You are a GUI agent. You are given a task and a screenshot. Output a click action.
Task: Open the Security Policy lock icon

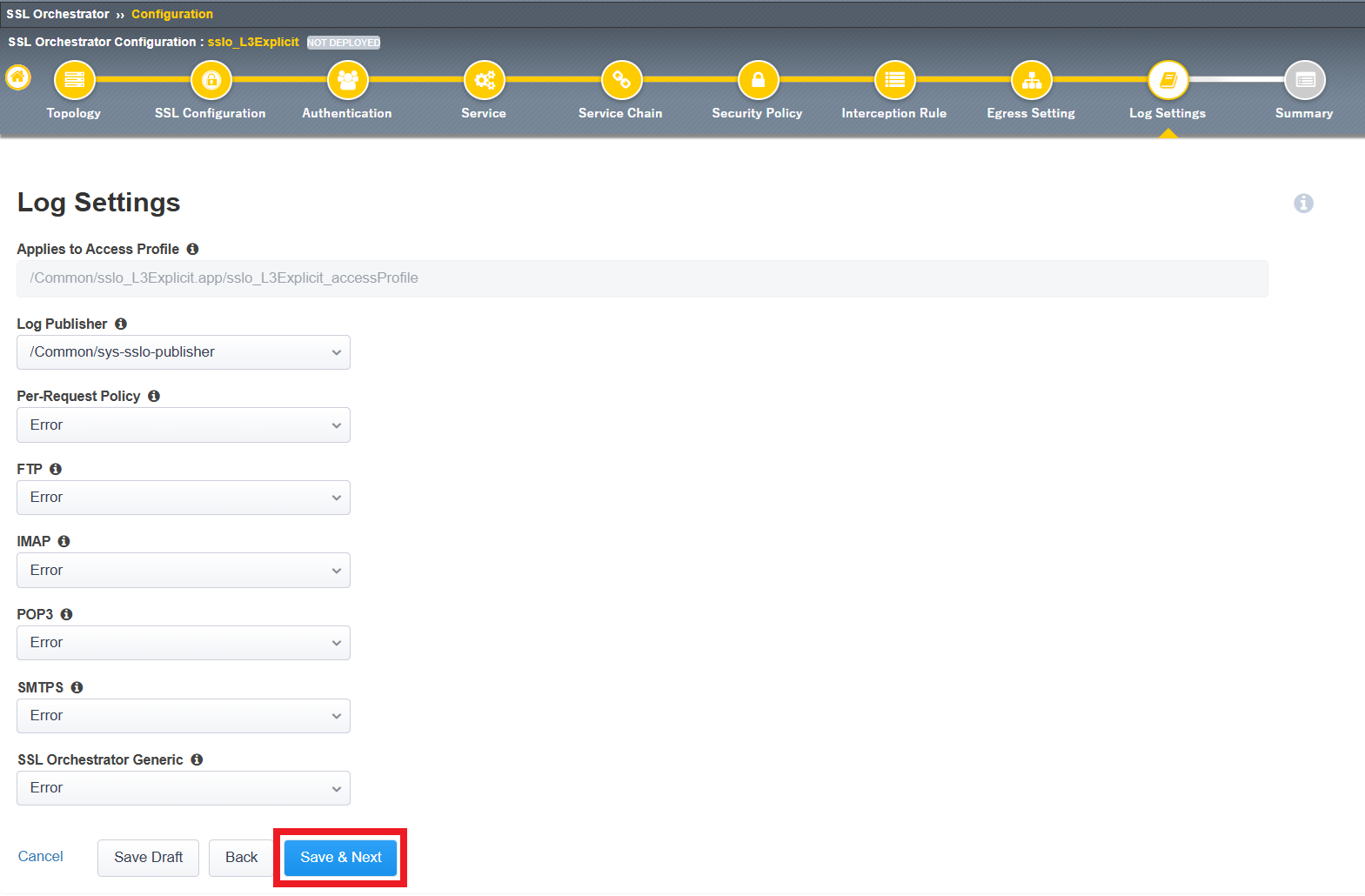[758, 80]
